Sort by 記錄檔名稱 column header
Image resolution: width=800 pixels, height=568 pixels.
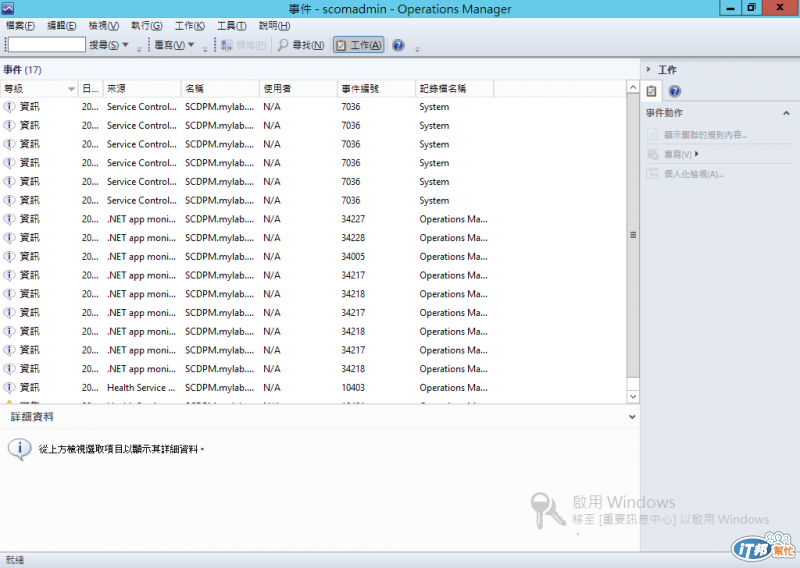tap(455, 88)
